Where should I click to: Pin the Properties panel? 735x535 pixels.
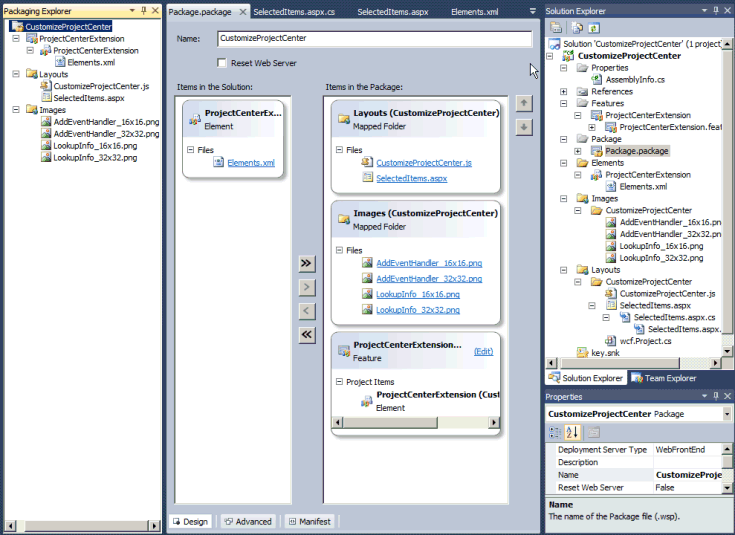tap(716, 396)
